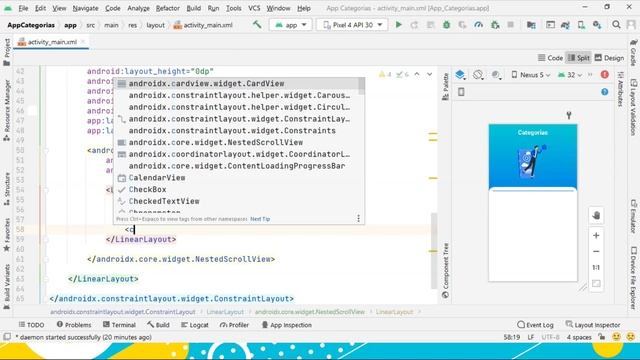This screenshot has width=640, height=360.
Task: Click the res breadcrumb in navigation bar
Action: [x=132, y=25]
